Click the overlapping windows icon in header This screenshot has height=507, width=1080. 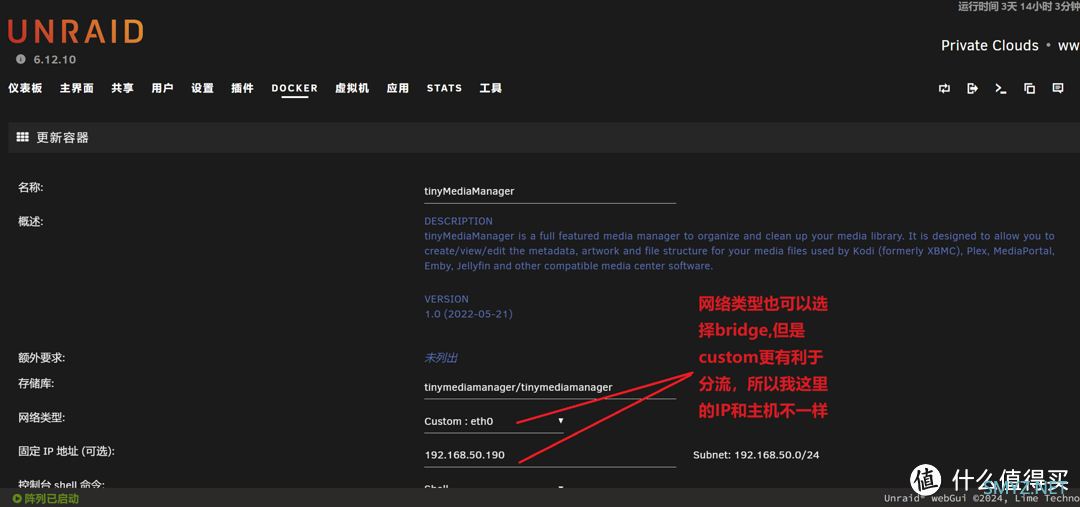[1030, 88]
